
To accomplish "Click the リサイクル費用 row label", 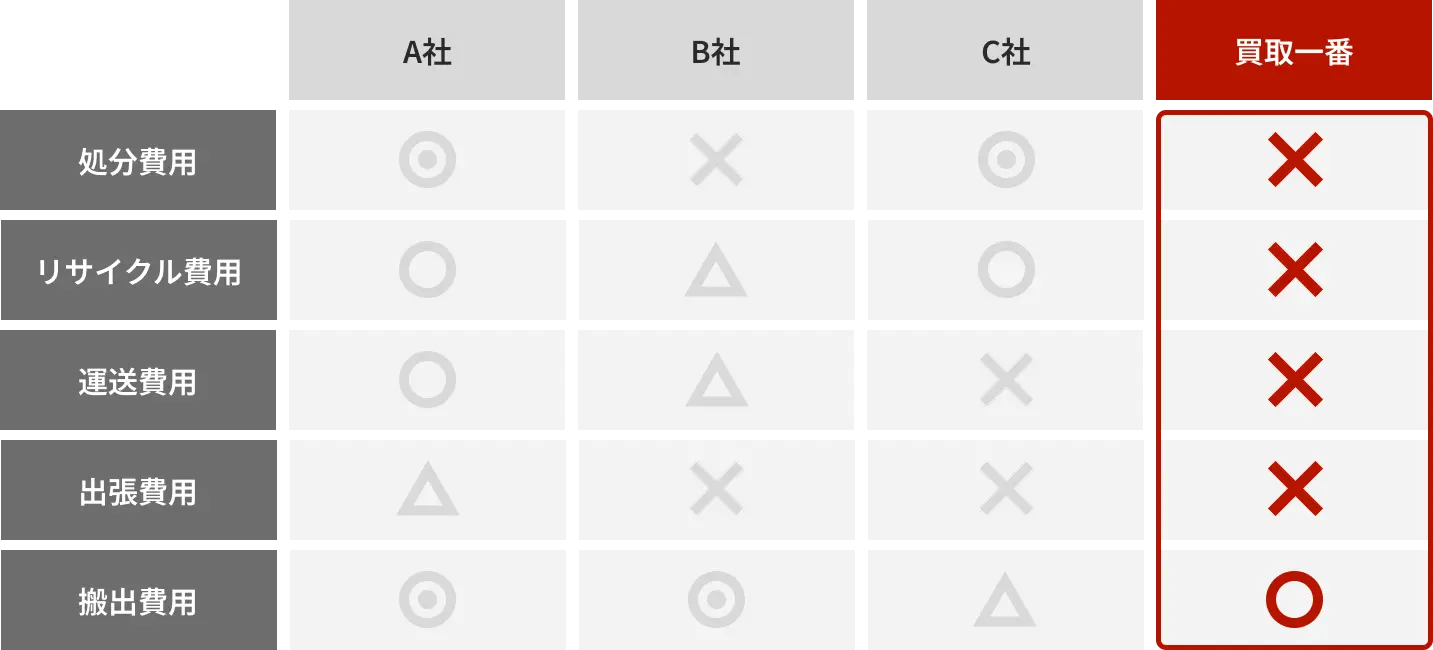I will [138, 272].
